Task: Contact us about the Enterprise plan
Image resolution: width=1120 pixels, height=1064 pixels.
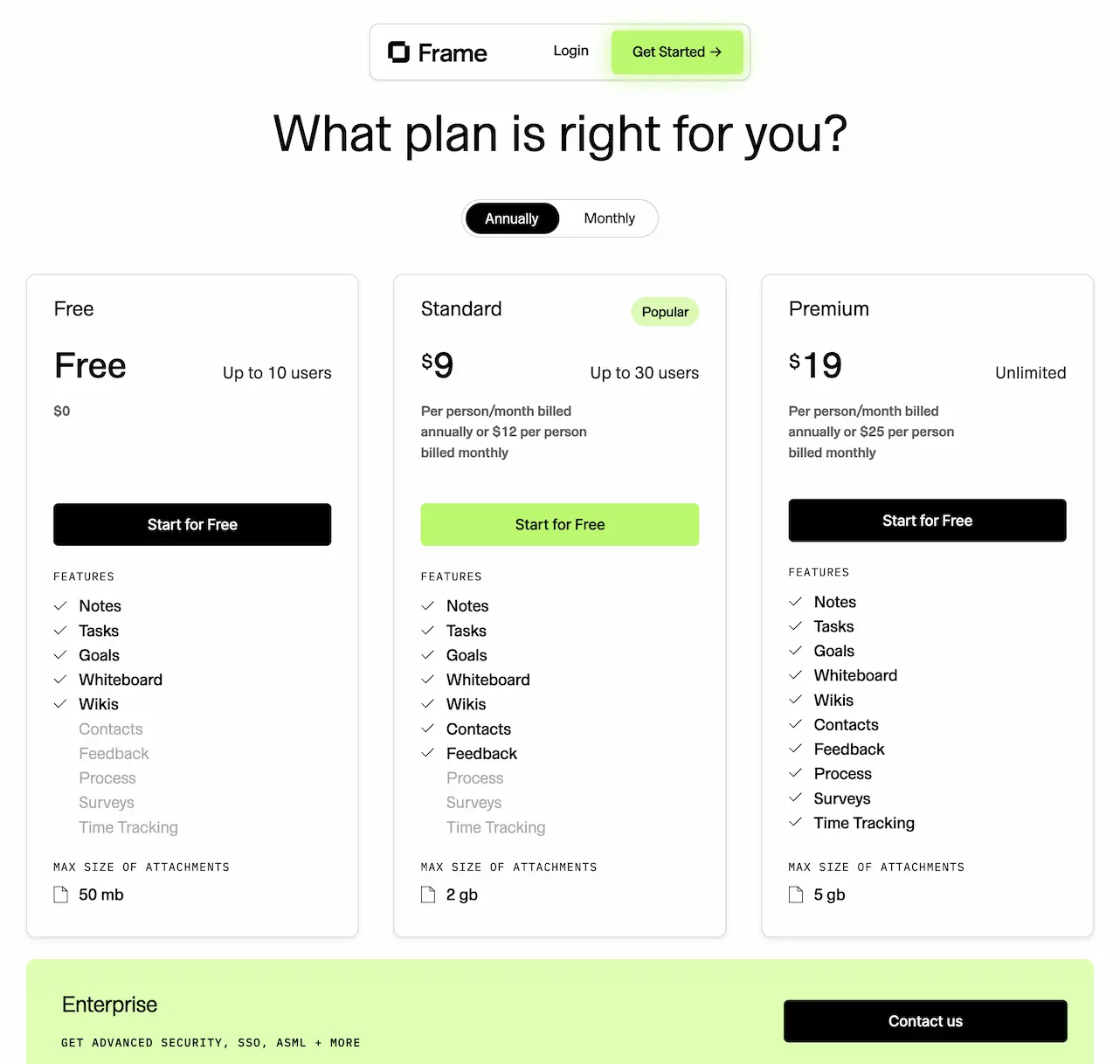Action: 925,1021
